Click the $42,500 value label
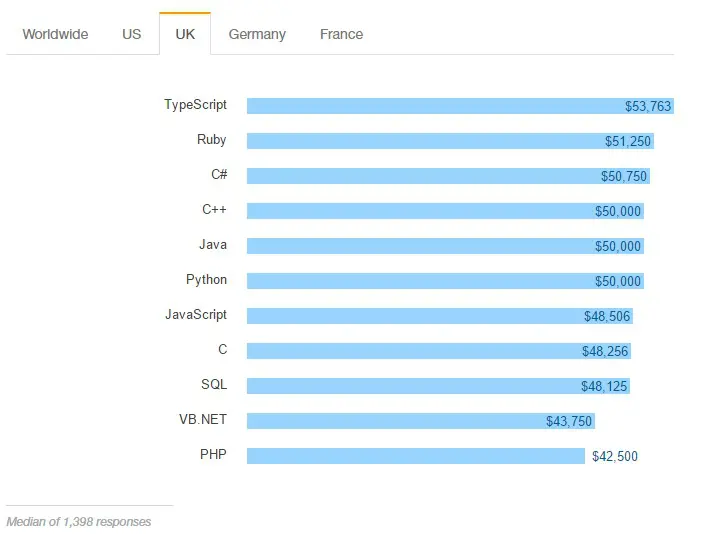 615,457
